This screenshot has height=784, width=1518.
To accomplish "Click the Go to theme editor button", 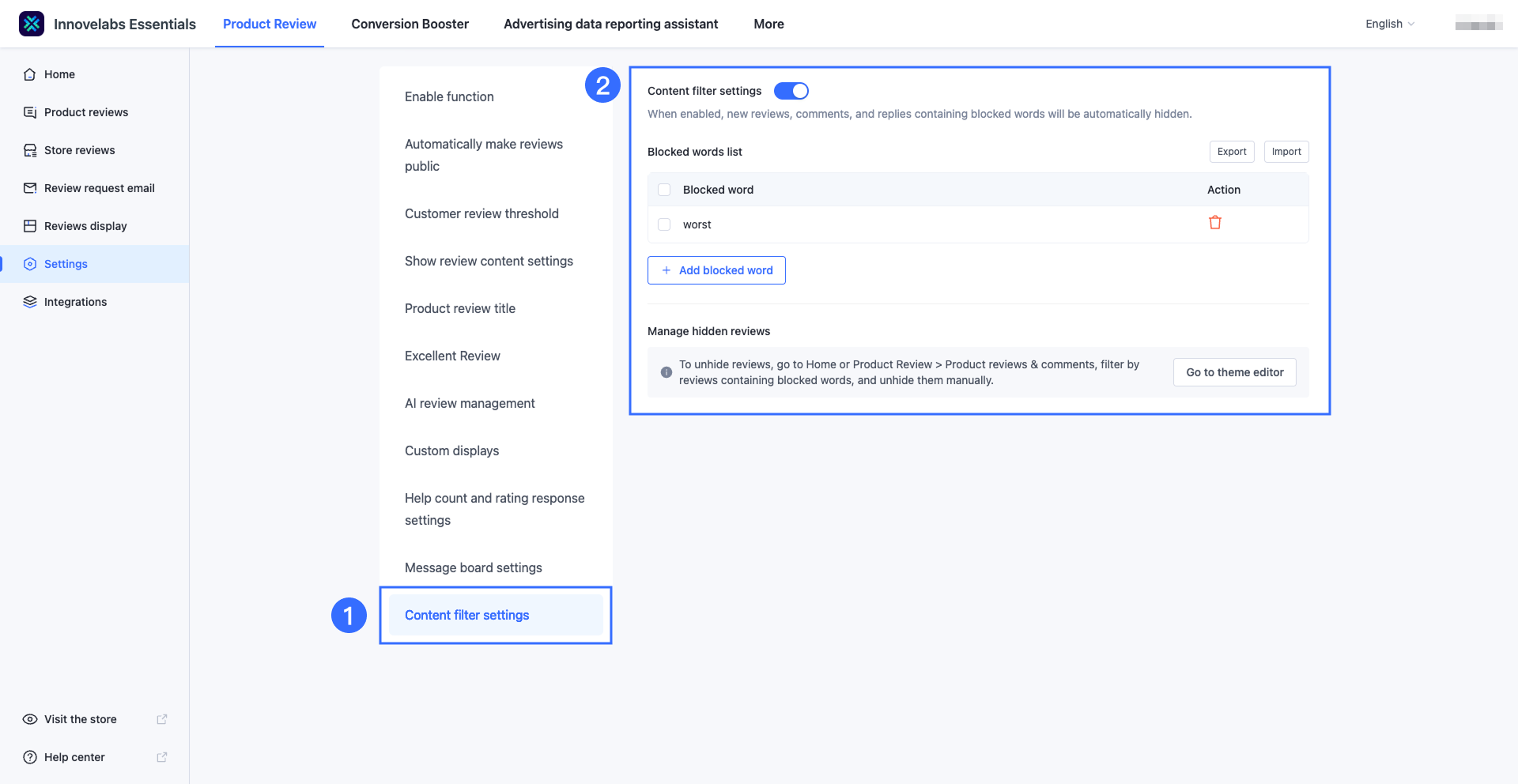I will (x=1235, y=372).
